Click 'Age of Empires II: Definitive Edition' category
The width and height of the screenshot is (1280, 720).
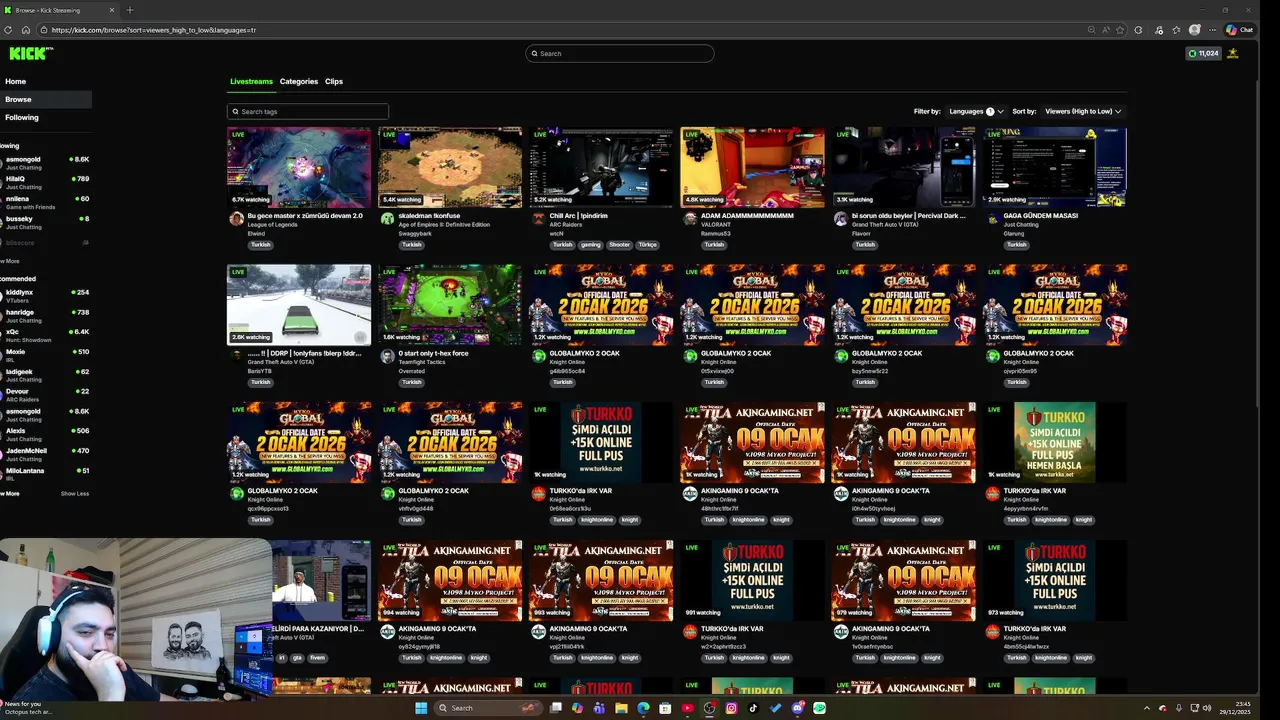(x=444, y=224)
